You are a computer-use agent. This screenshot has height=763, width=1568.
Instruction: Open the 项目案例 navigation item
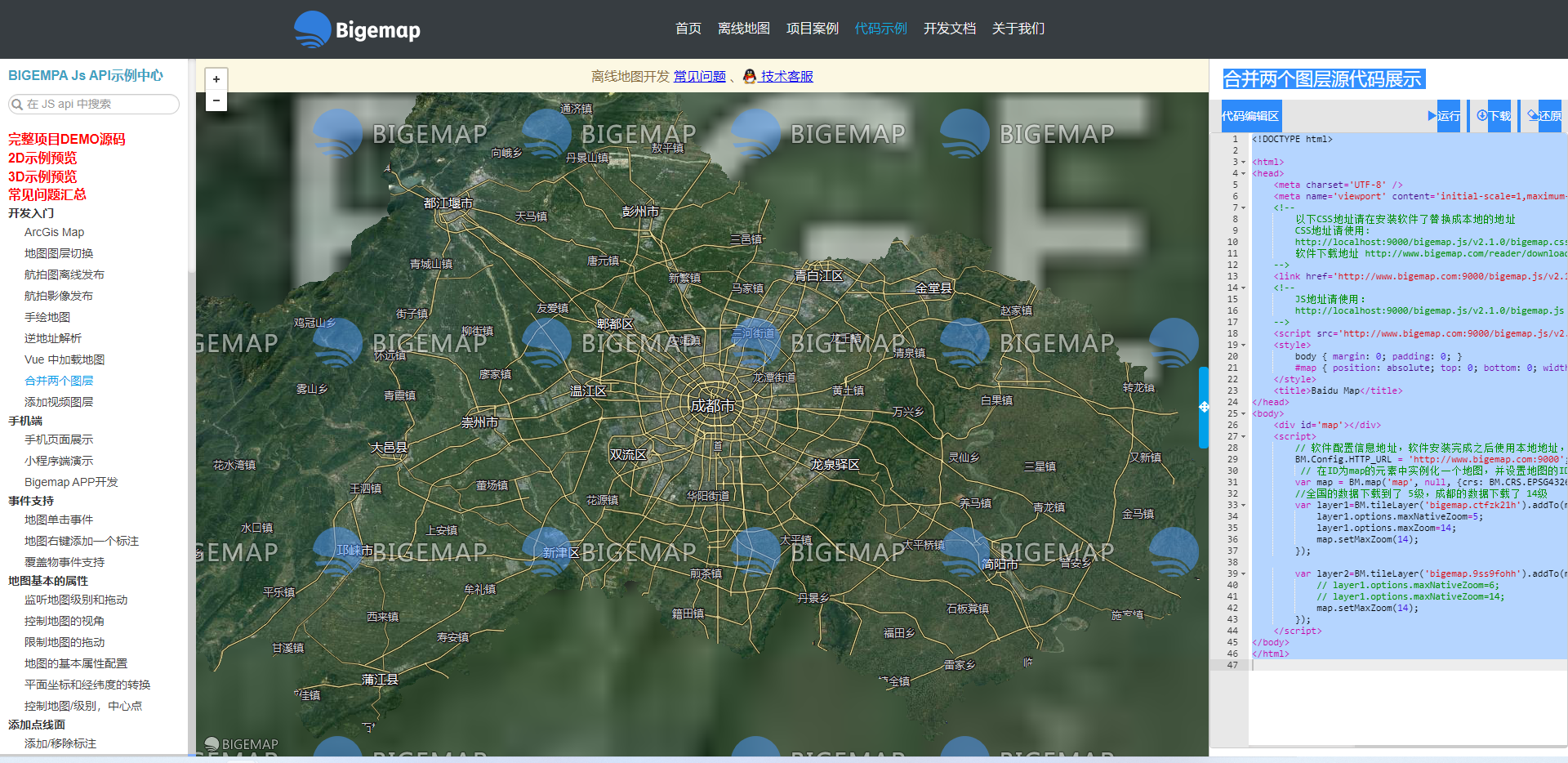click(x=812, y=29)
